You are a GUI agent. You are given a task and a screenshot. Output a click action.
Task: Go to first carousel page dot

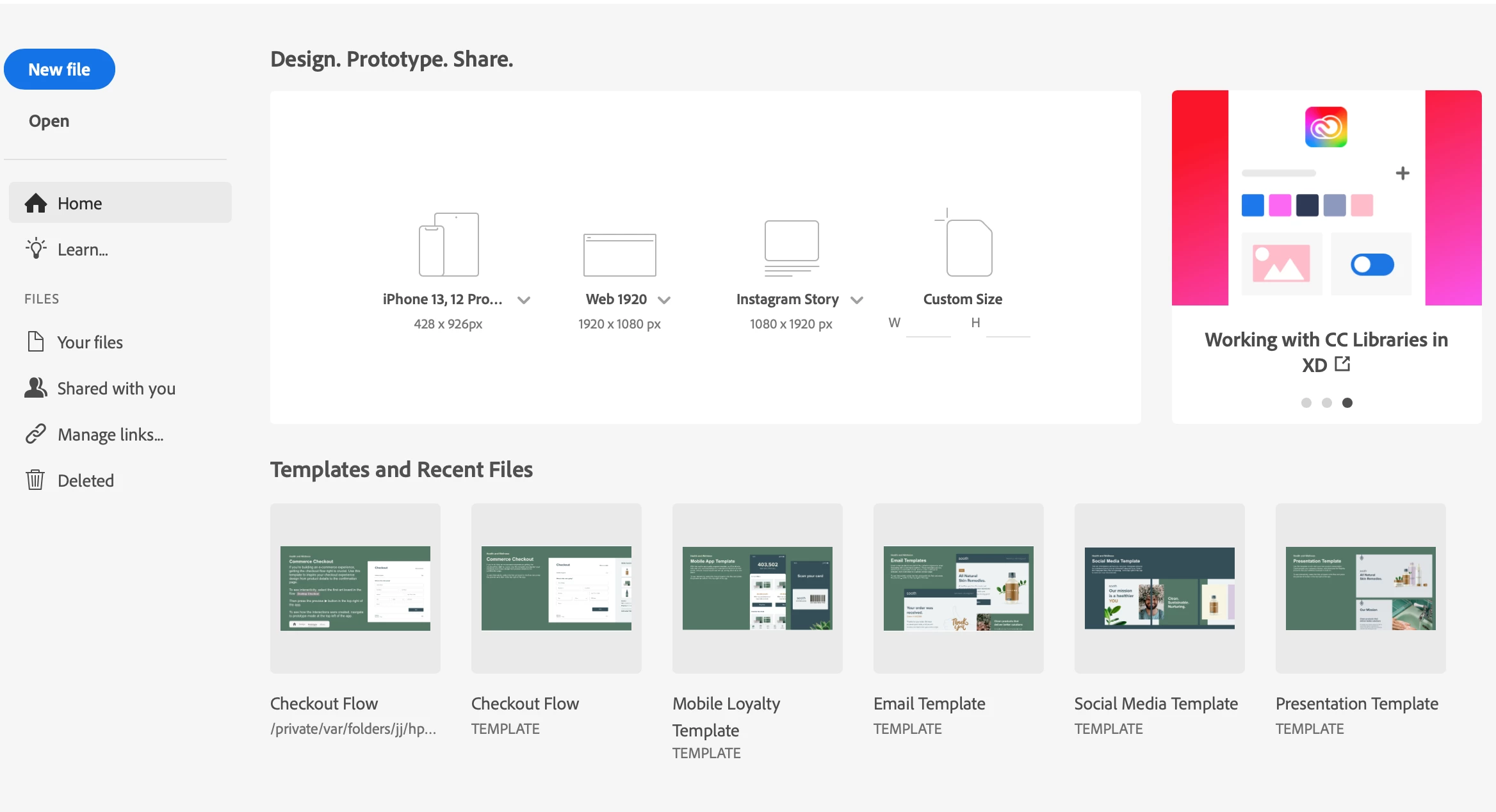point(1306,403)
